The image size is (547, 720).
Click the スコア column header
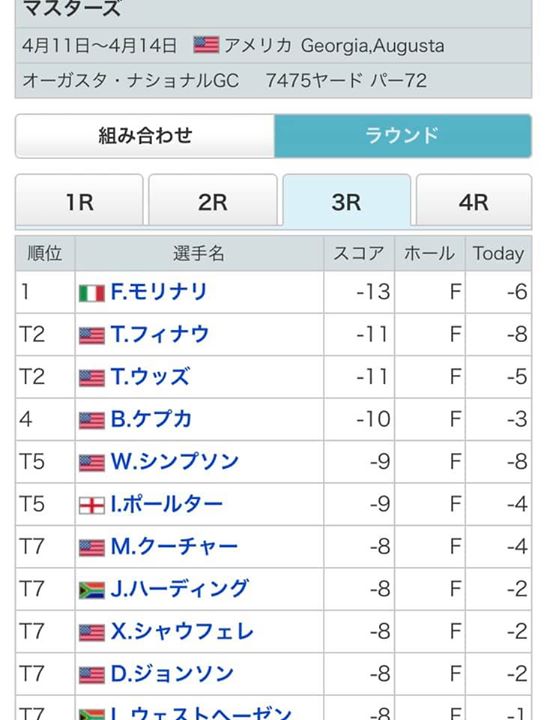point(359,253)
